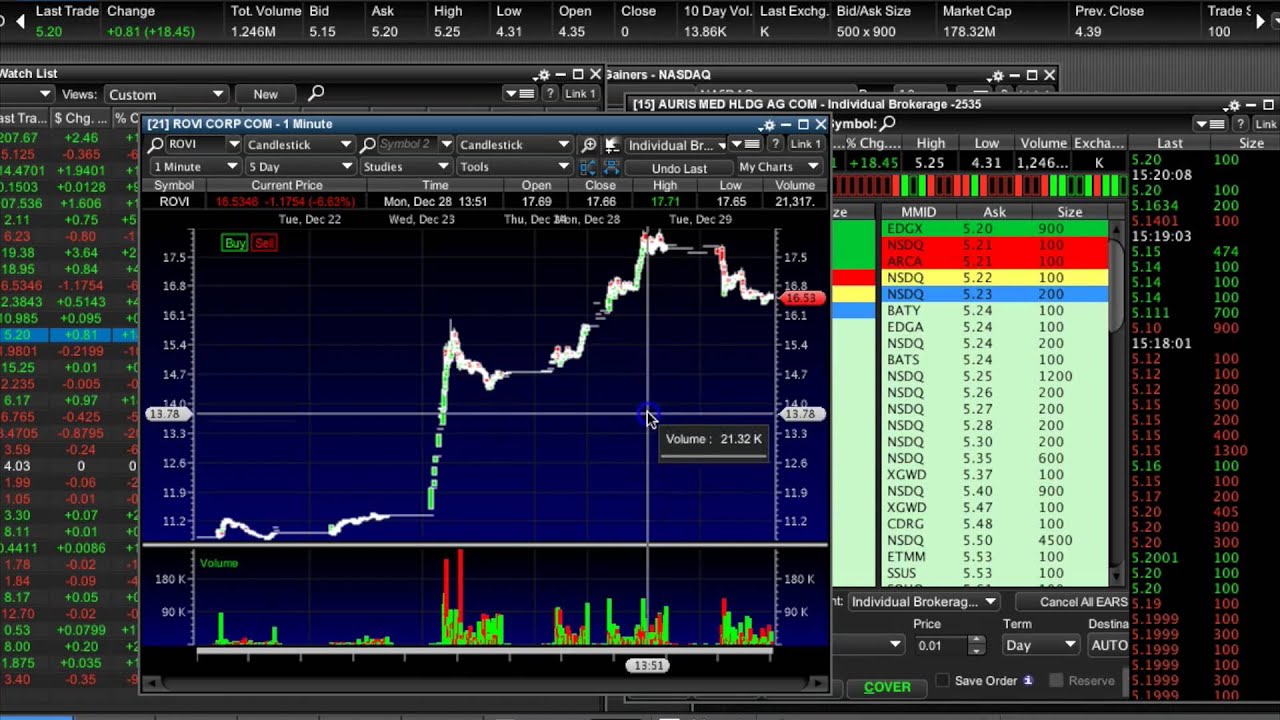
Task: Click the 16.53 current price marker
Action: tap(801, 298)
